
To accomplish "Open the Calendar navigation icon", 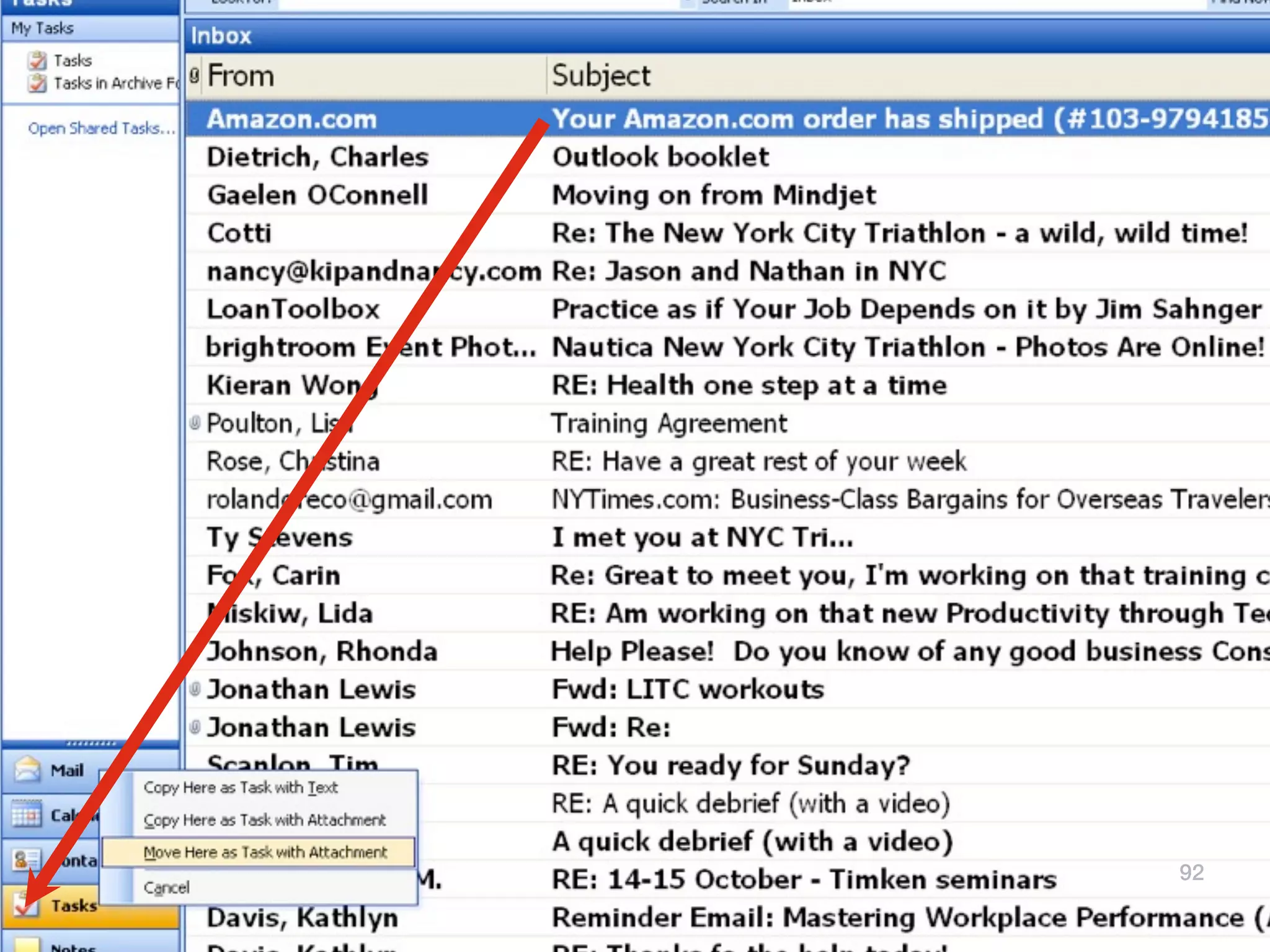I will coord(26,815).
